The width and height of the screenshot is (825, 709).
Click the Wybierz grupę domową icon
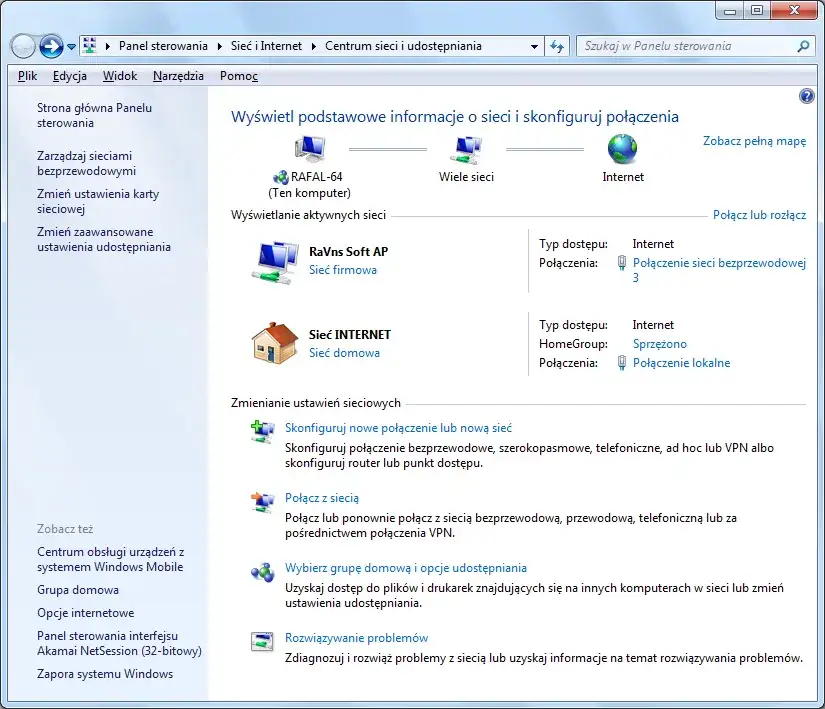pos(261,572)
